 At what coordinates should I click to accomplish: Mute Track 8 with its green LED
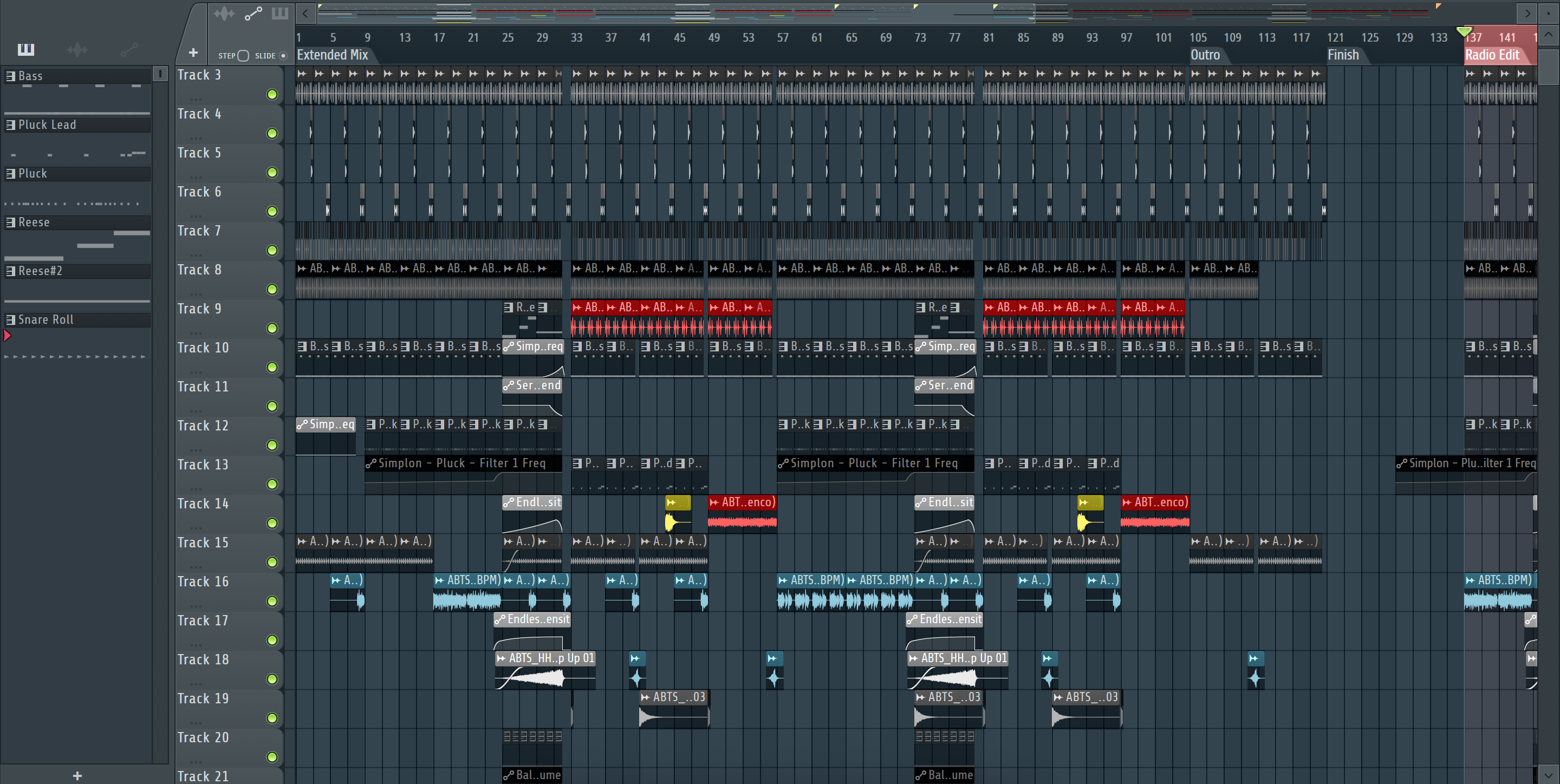pos(272,289)
